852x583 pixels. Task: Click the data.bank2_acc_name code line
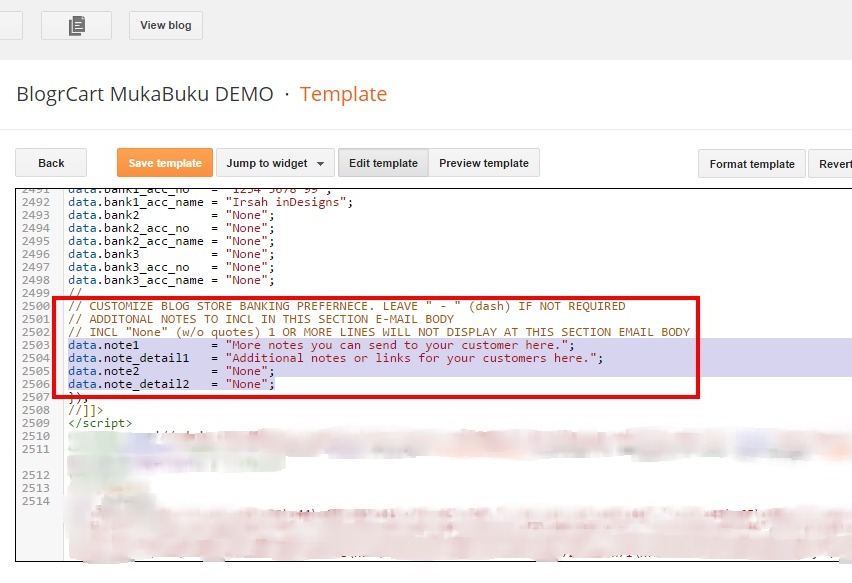[171, 241]
